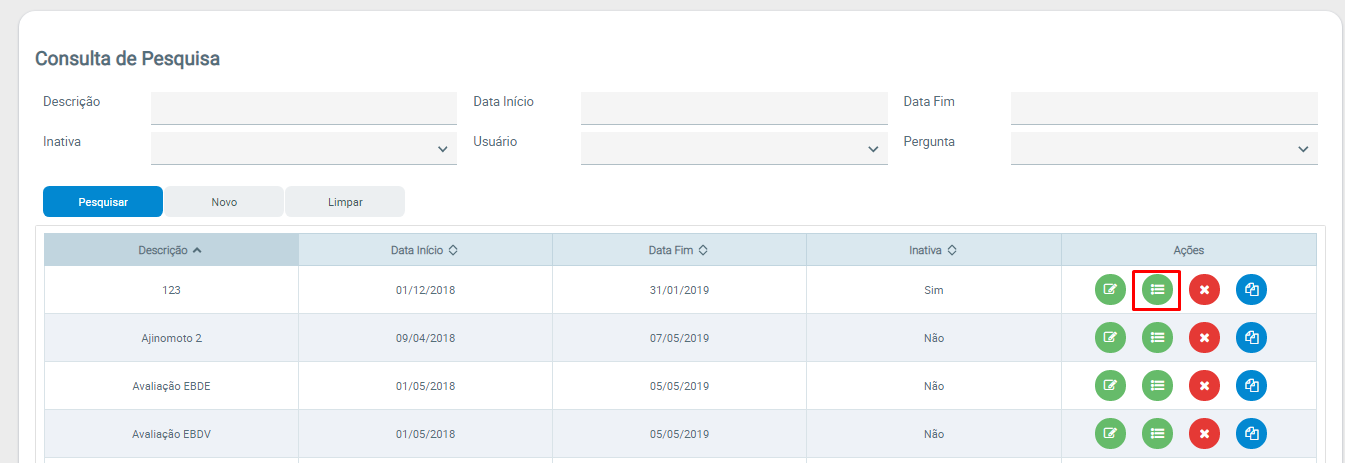The image size is (1345, 463).
Task: Expand the Inativa dropdown
Action: (303, 148)
